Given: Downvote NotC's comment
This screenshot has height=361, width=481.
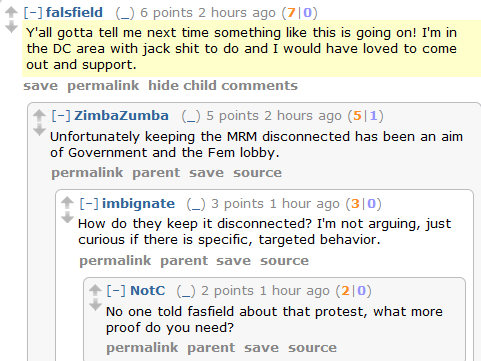Looking at the screenshot, I should click(95, 305).
